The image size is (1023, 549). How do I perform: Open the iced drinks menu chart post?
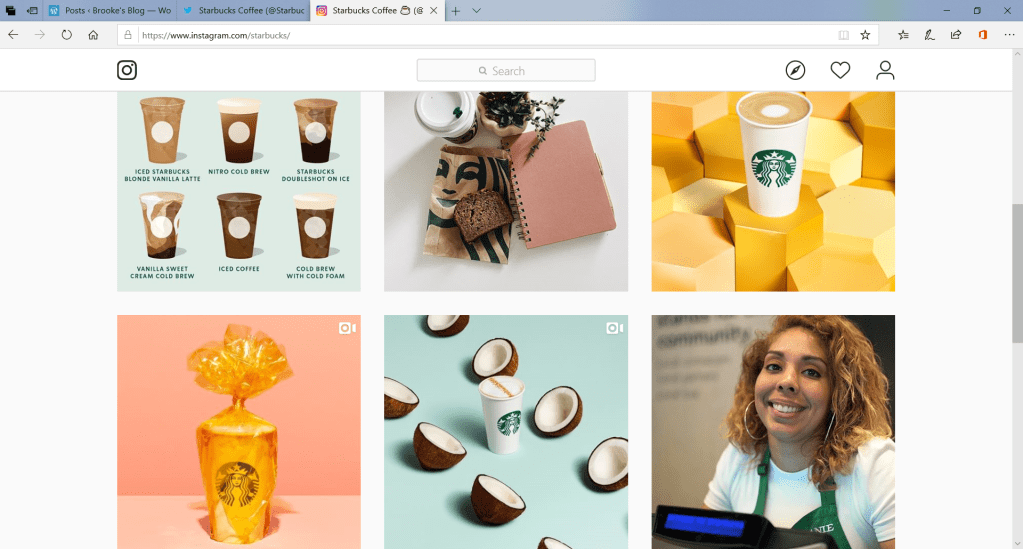pyautogui.click(x=239, y=191)
